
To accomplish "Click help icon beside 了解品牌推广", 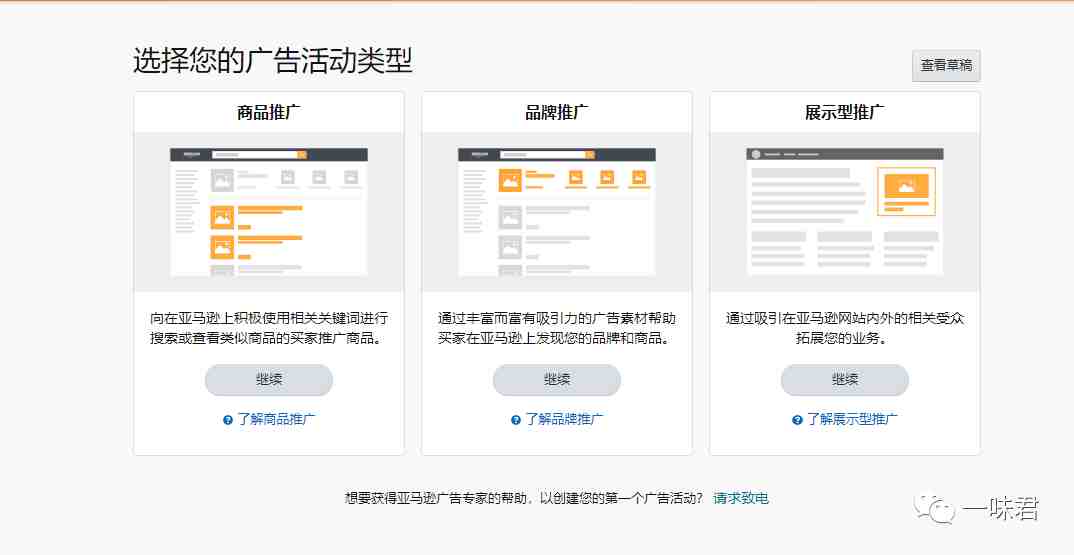I will tap(516, 420).
